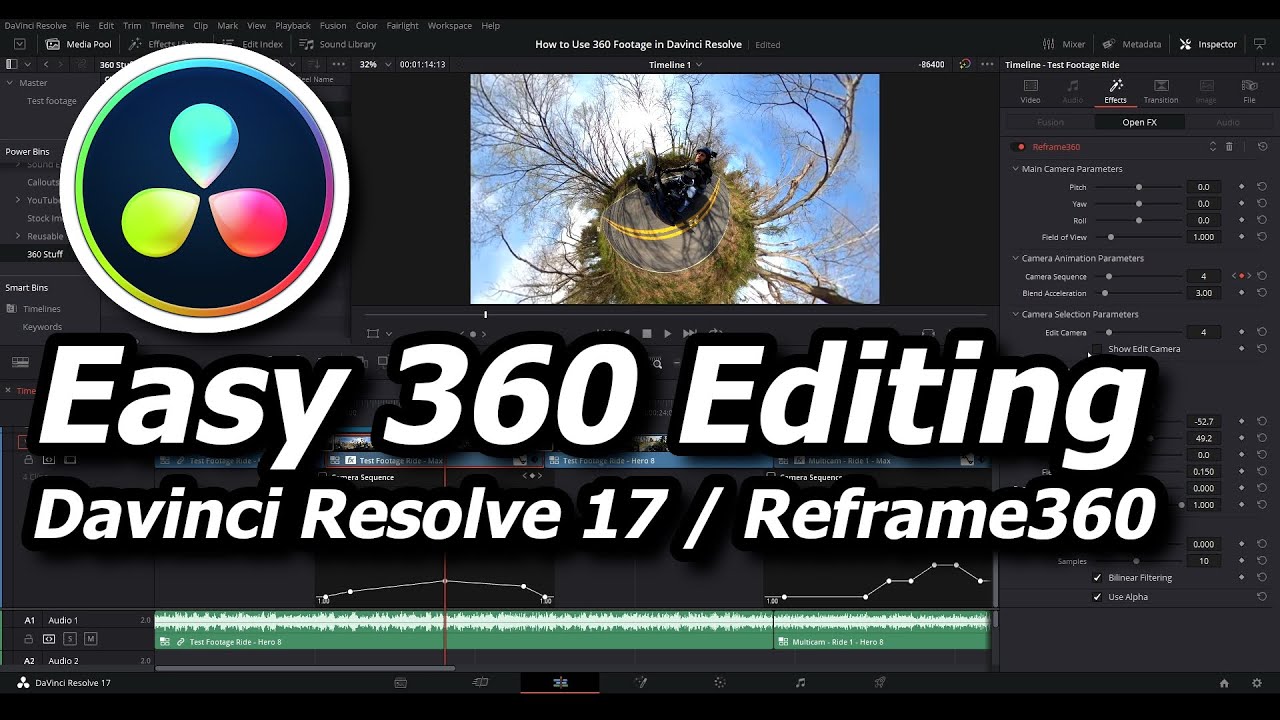This screenshot has height=720, width=1280.
Task: Open the Edit Index panel
Action: [252, 44]
